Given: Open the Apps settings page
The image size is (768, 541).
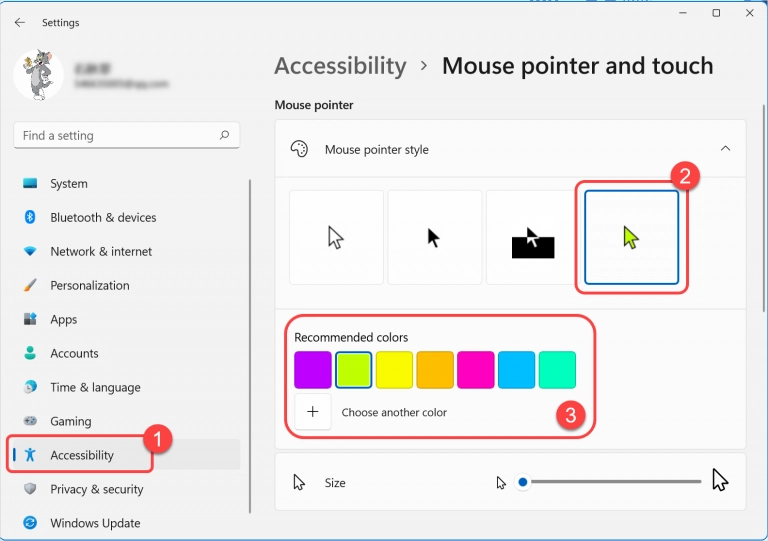Looking at the screenshot, I should click(x=126, y=319).
